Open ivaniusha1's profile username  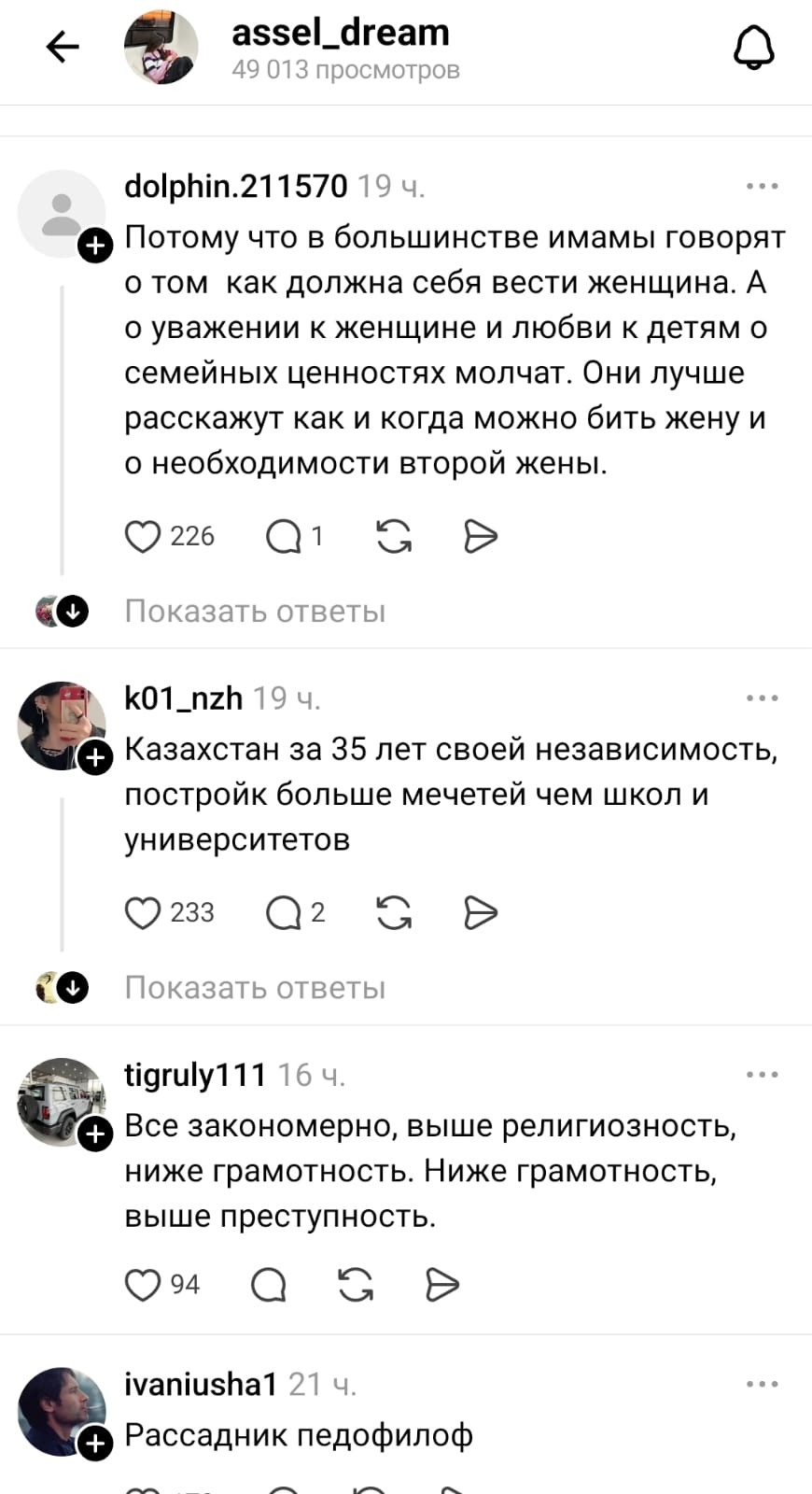pos(201,1384)
